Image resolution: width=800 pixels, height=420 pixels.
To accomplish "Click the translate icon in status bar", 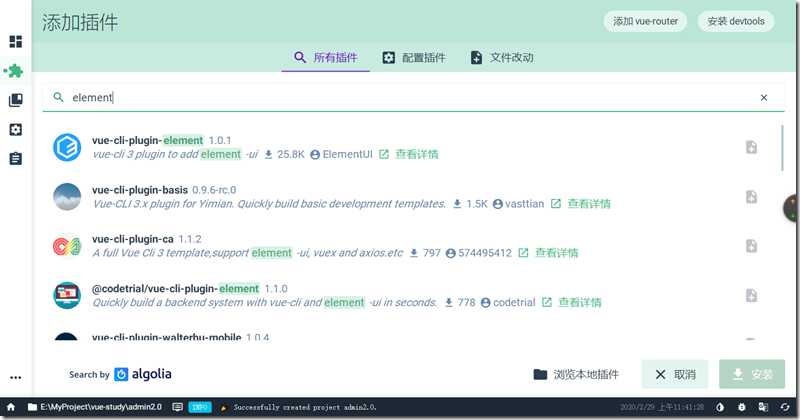I will (763, 407).
